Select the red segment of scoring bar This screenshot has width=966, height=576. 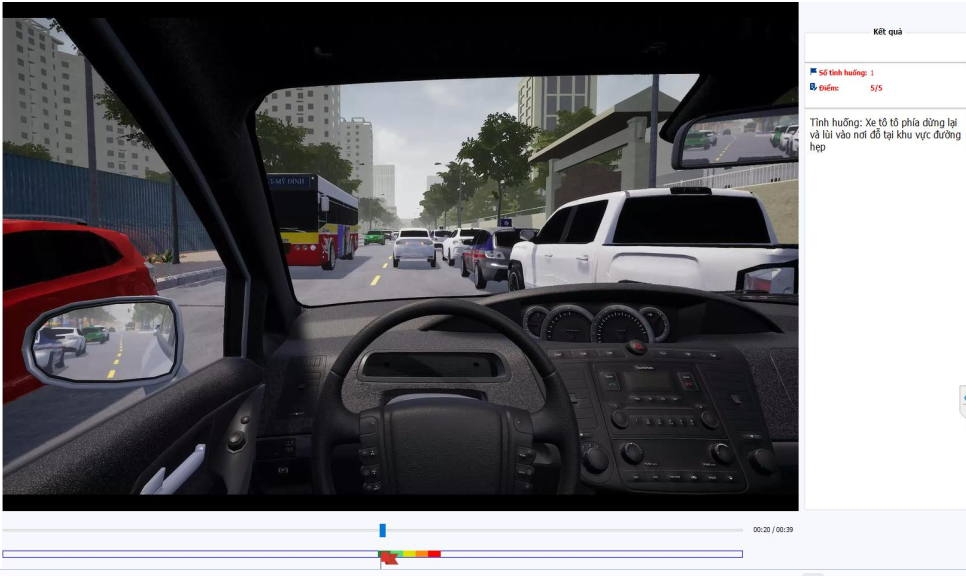pyautogui.click(x=434, y=553)
